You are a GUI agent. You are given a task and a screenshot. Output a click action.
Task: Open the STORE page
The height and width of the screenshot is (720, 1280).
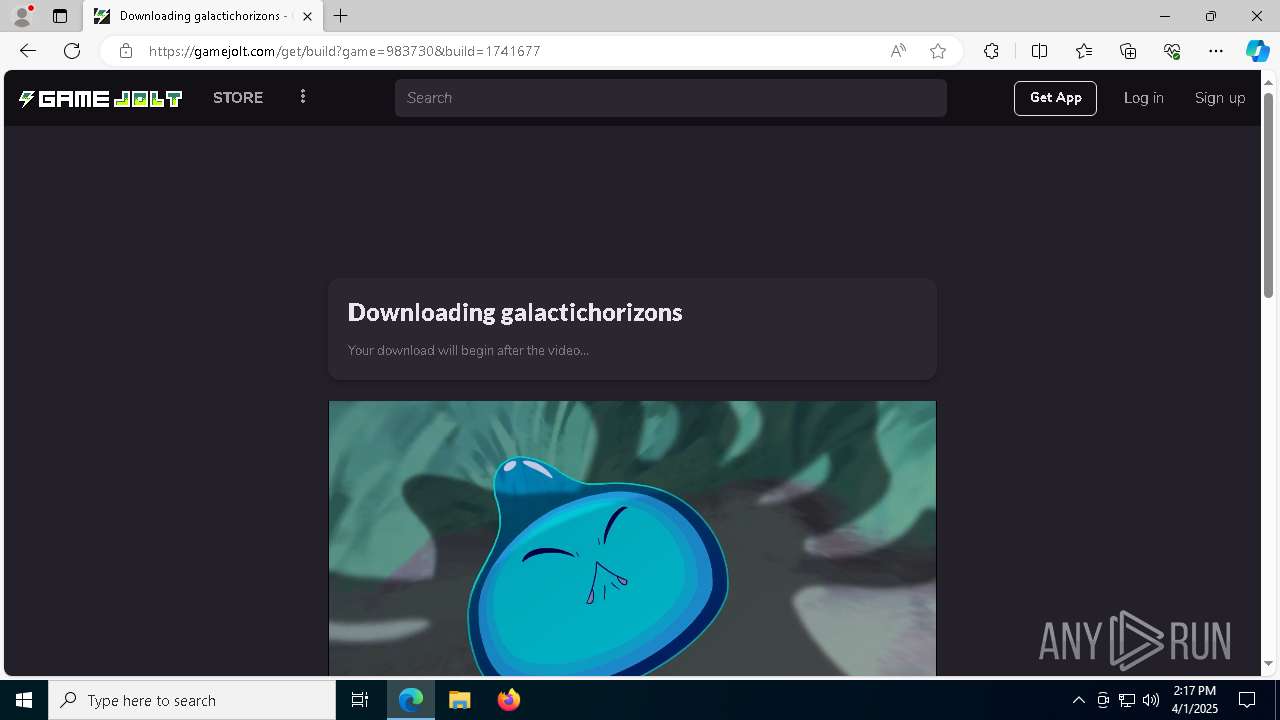238,98
